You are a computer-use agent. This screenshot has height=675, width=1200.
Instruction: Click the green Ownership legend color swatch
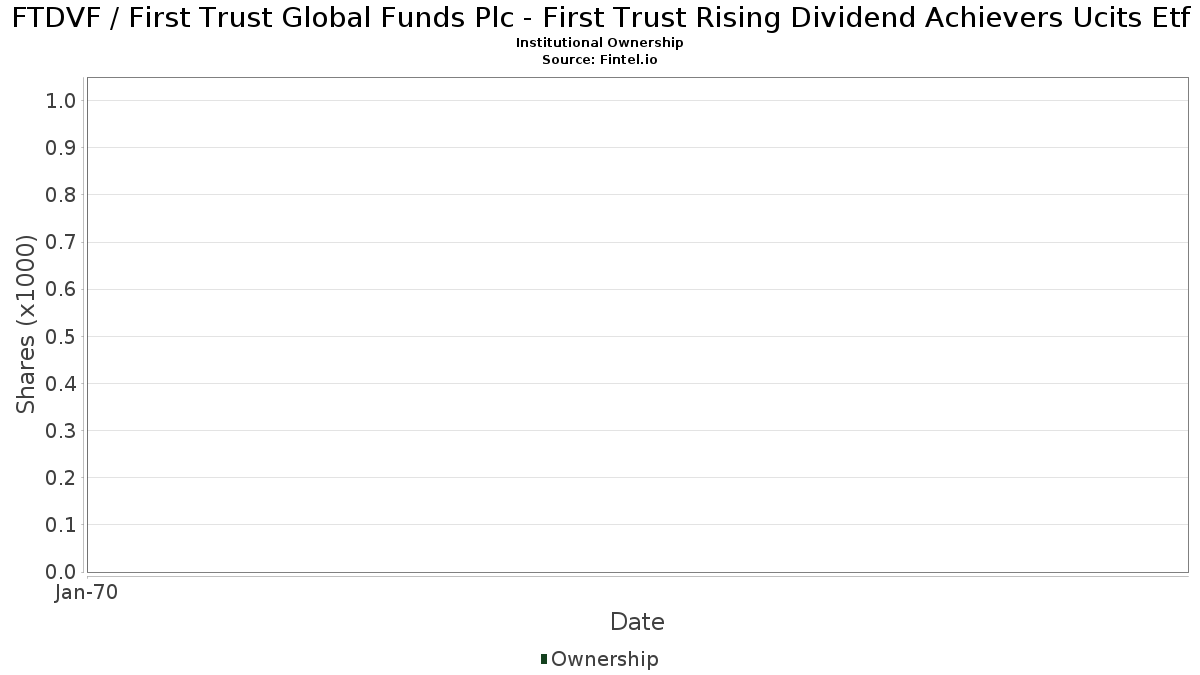pos(544,658)
